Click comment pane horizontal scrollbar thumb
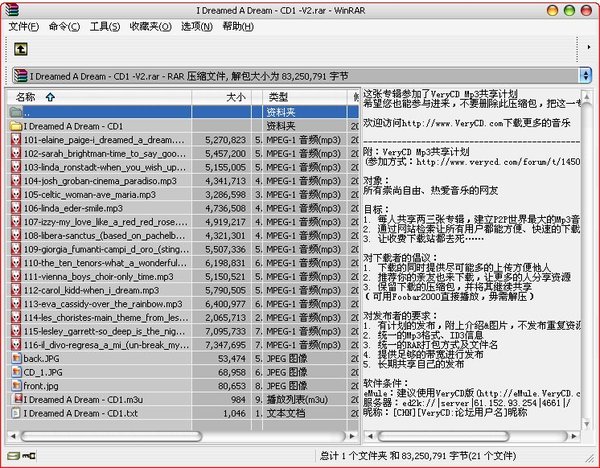The image size is (600, 468). pos(443,436)
